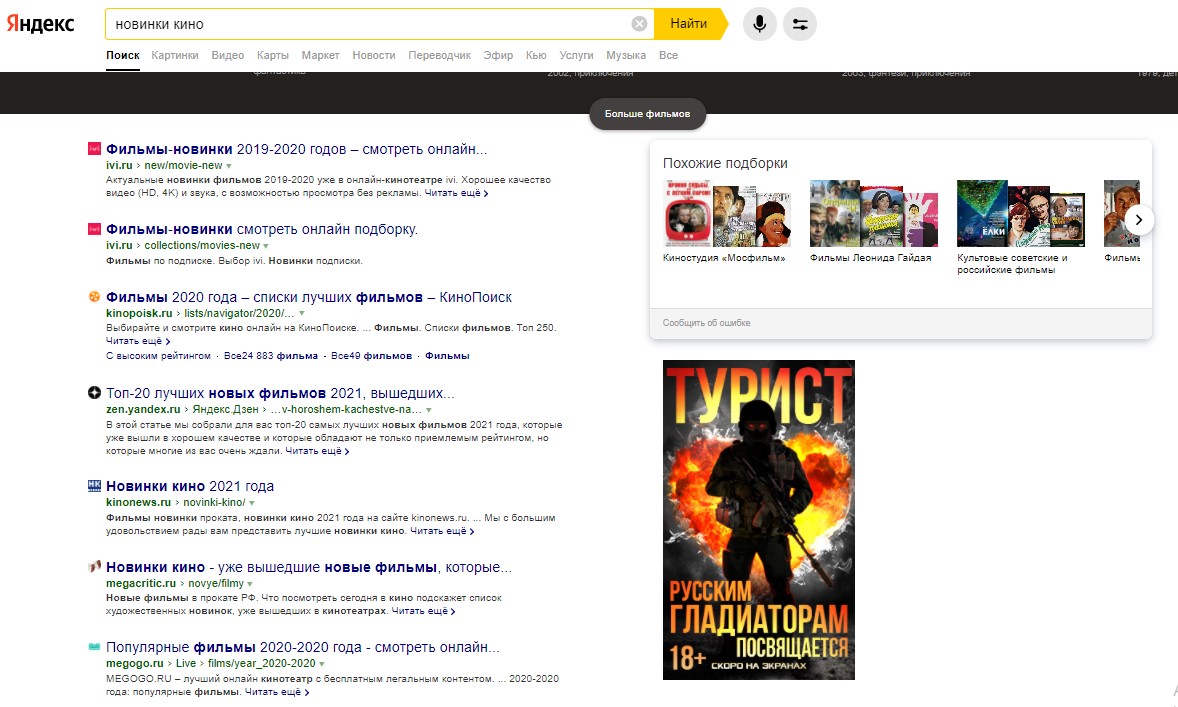Viewport: 1178px width, 707px height.
Task: Open 'Фильмы-новинки 2019-2020 годов' result
Action: point(296,149)
